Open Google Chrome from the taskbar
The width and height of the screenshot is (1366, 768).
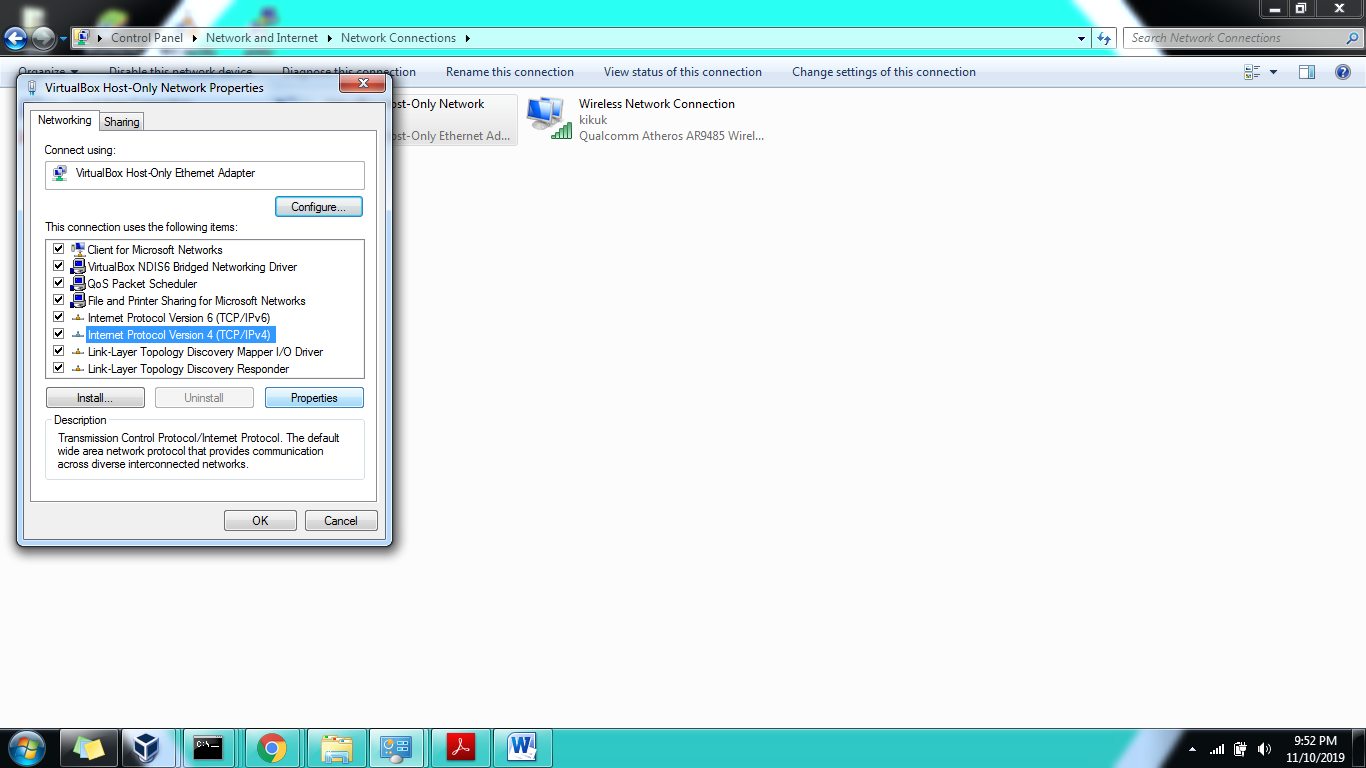pos(271,748)
